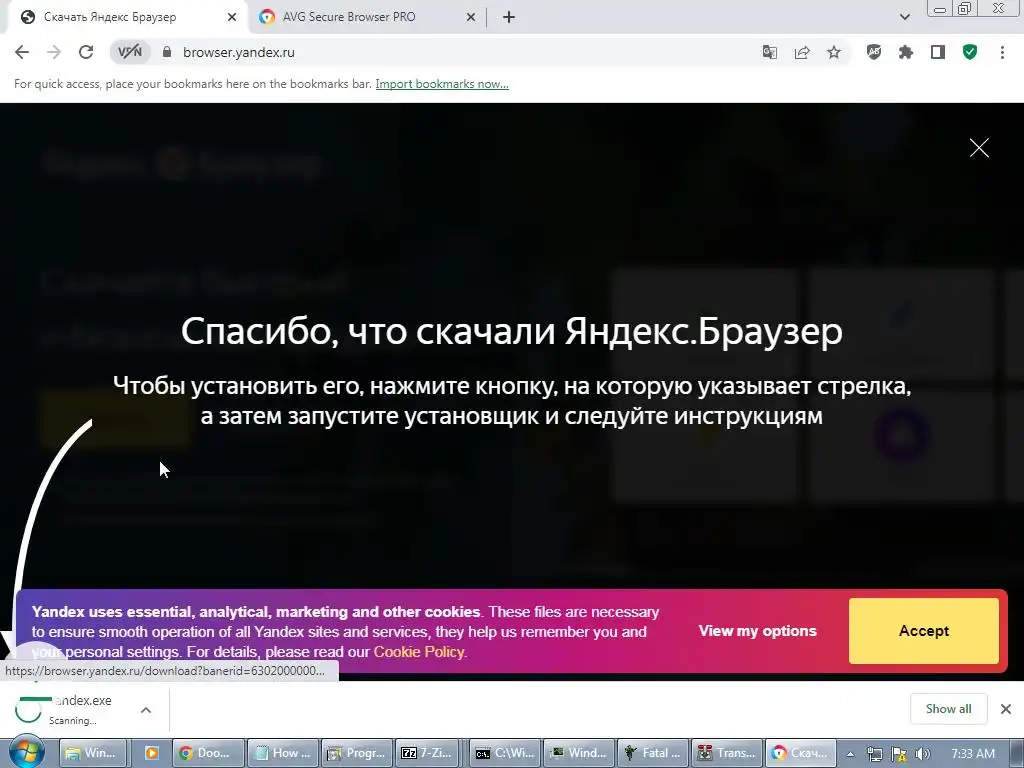Share this page via share icon
1024x768 pixels.
802,52
